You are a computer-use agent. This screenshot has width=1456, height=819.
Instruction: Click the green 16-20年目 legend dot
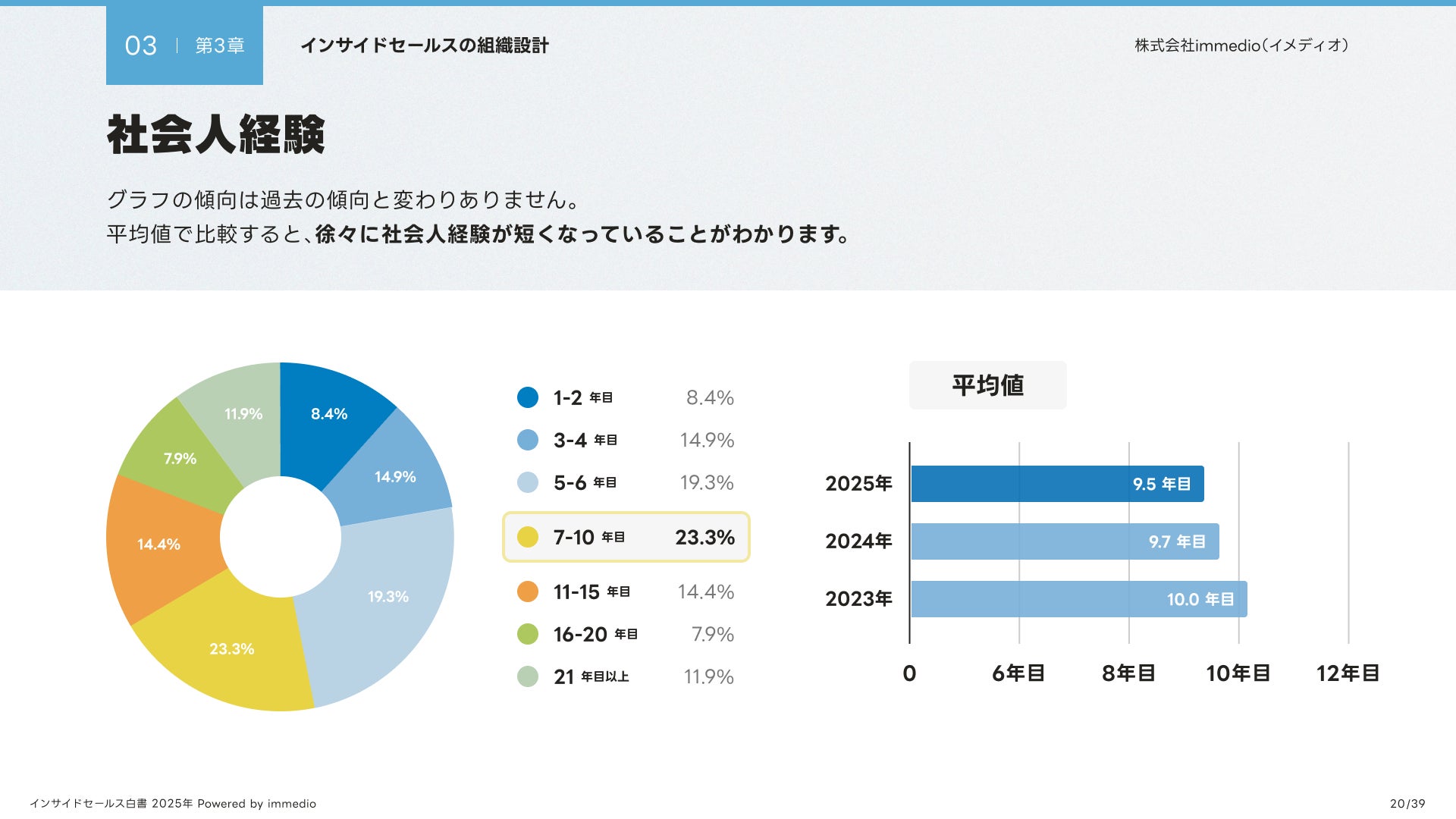(x=527, y=634)
